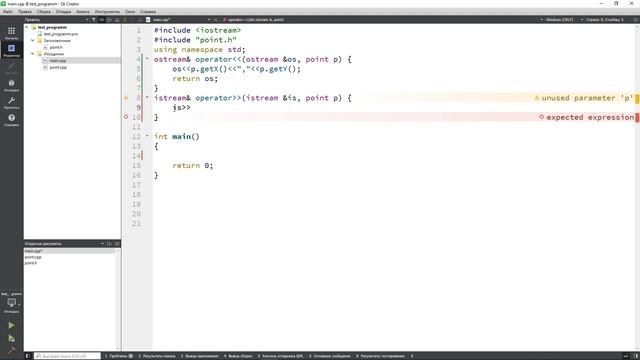Close the Projects panel view
The width and height of the screenshot is (640, 360).
pos(117,20)
